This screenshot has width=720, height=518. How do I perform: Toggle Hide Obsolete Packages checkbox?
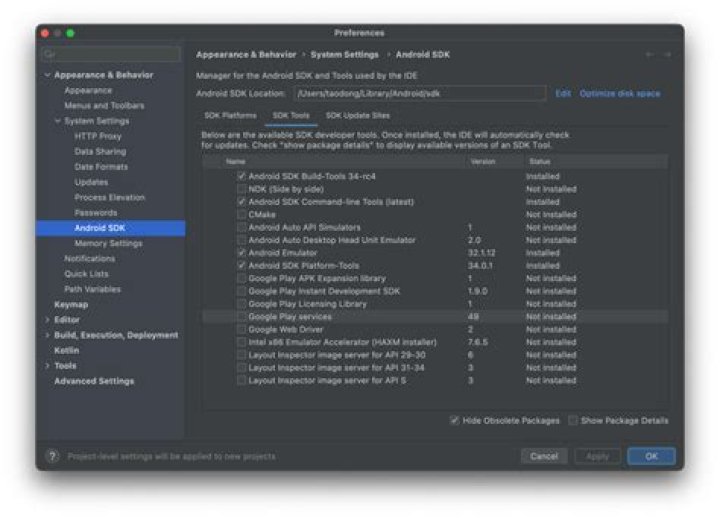[x=455, y=420]
